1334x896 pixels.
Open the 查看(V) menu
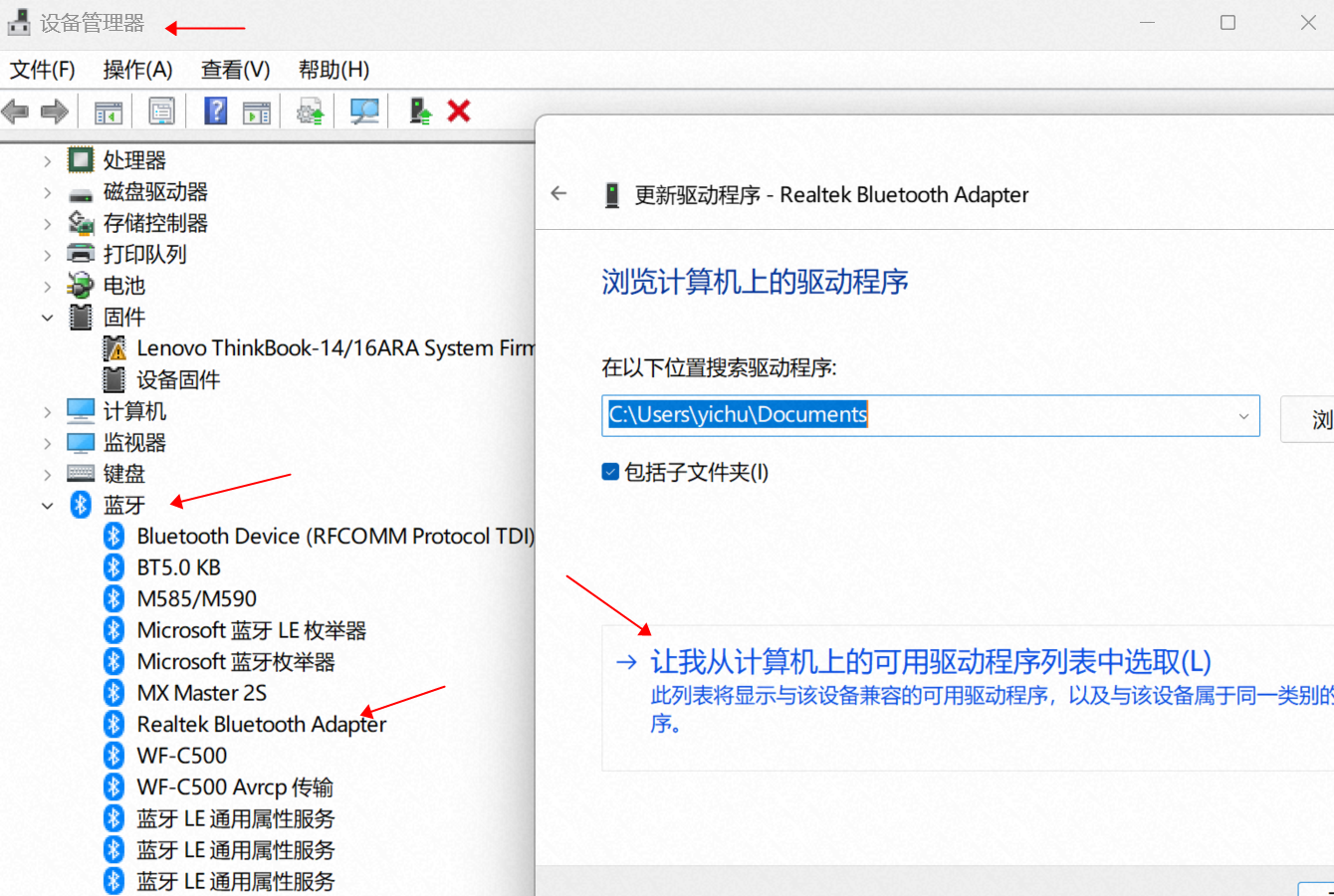(x=235, y=70)
